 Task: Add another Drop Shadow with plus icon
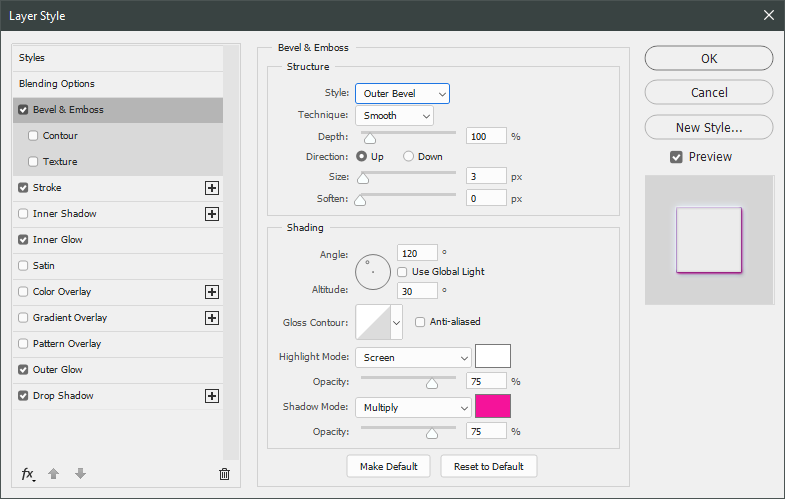(x=211, y=396)
